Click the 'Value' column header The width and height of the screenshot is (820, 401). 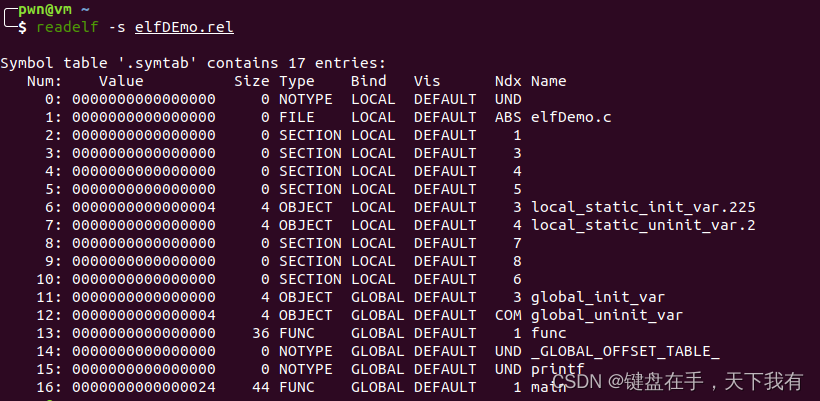(121, 81)
